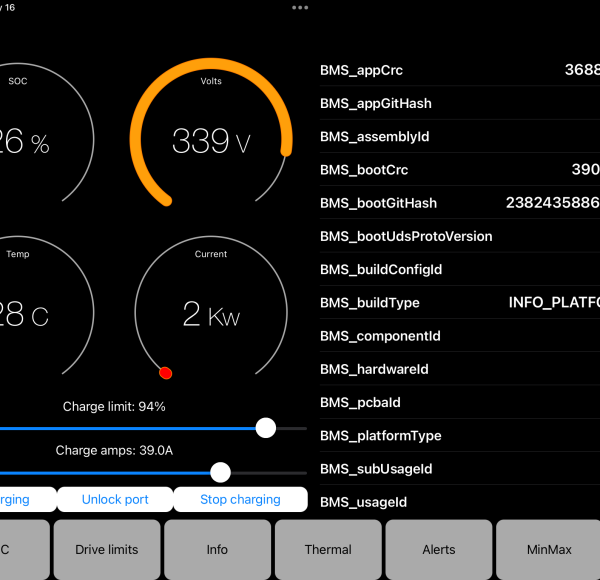Switch to the Alerts tab
This screenshot has height=580, width=600.
click(439, 549)
